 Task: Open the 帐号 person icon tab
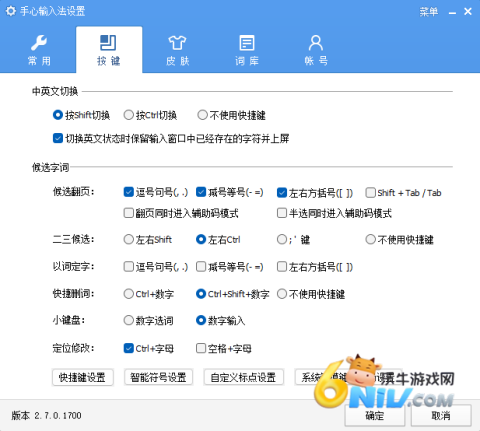coord(316,50)
